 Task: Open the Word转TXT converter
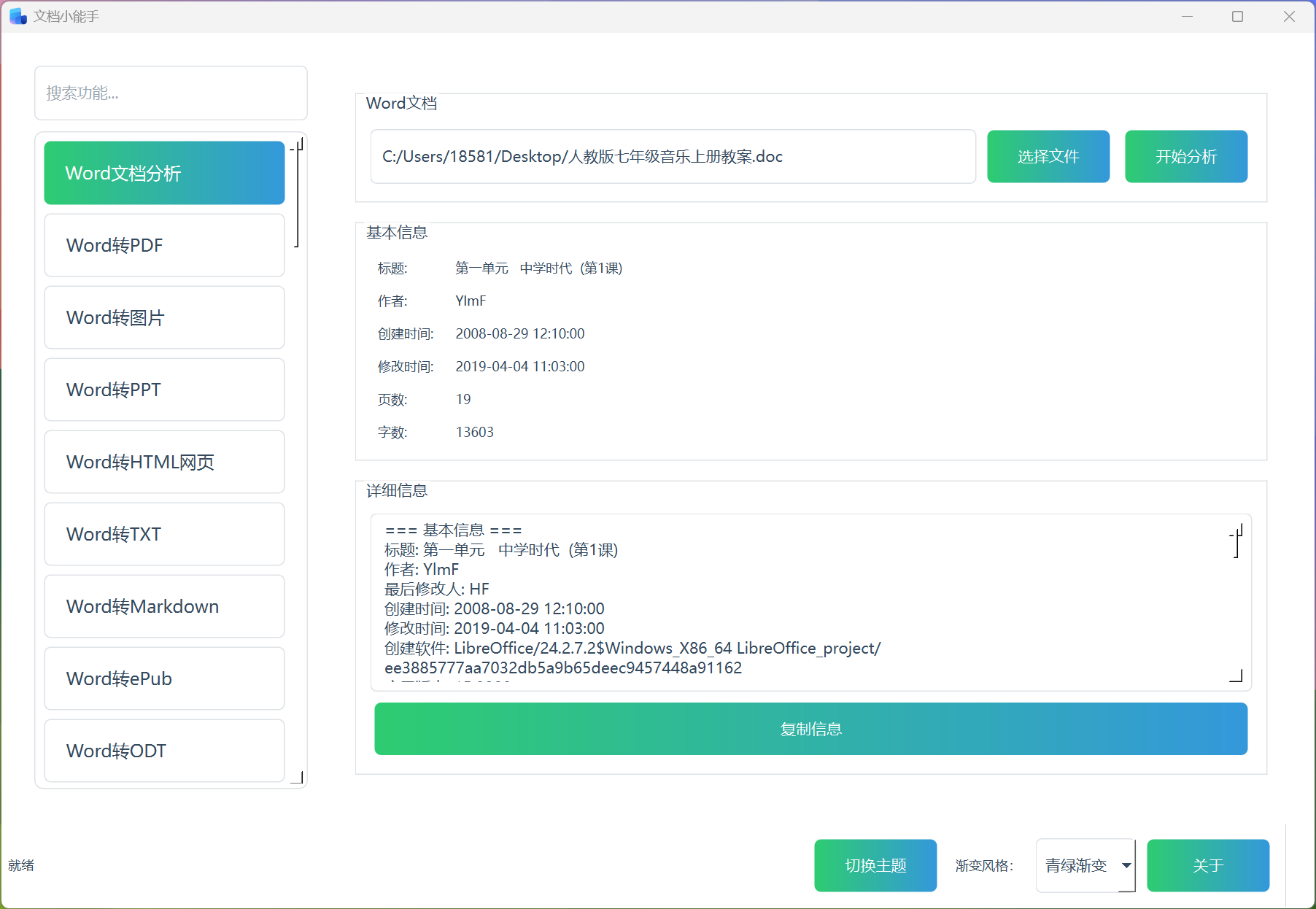pyautogui.click(x=163, y=534)
